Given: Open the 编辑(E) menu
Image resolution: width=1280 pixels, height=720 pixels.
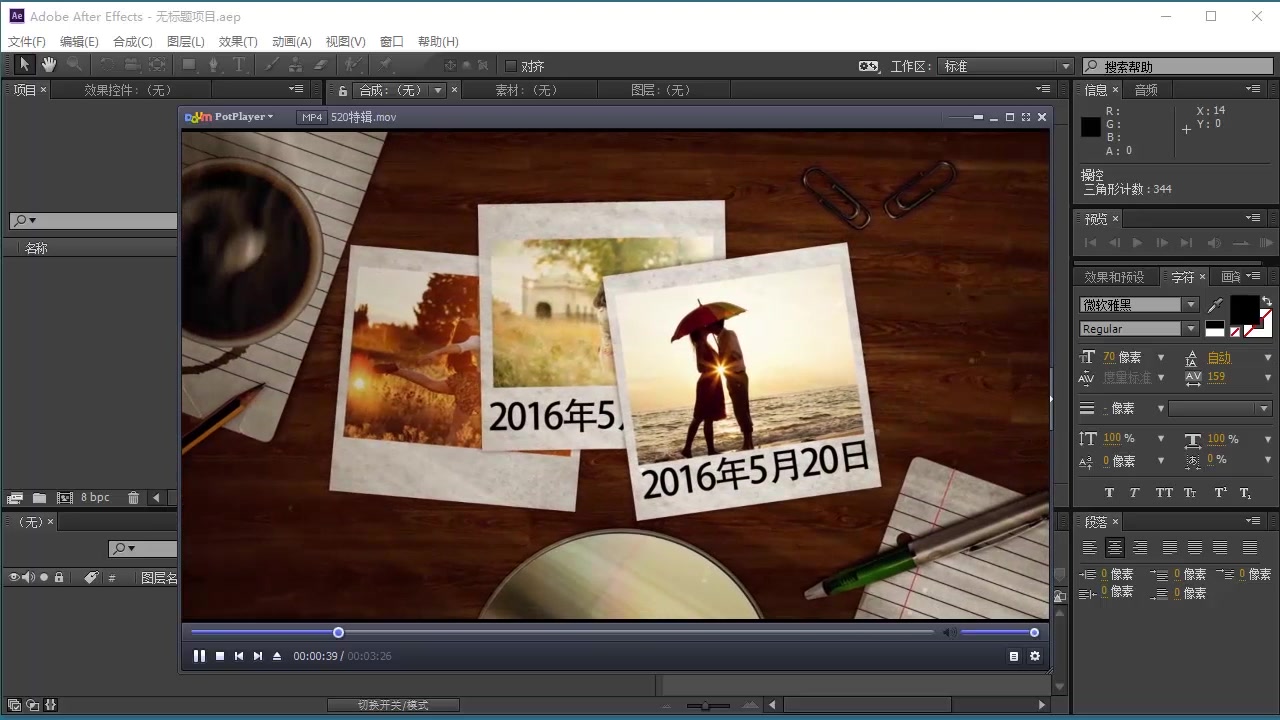Looking at the screenshot, I should coord(79,42).
